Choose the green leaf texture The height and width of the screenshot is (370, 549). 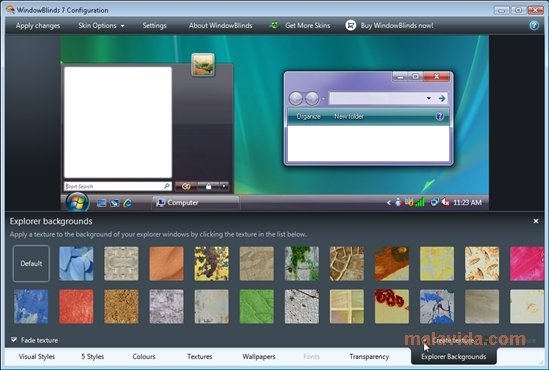(x=257, y=306)
